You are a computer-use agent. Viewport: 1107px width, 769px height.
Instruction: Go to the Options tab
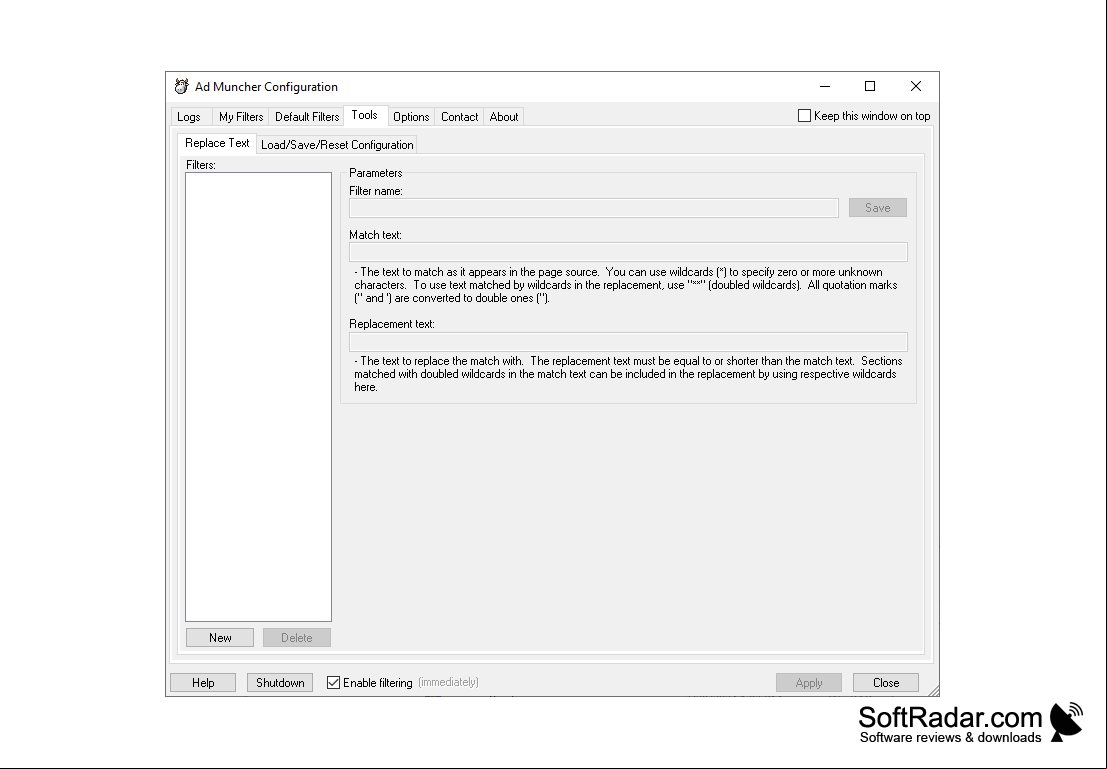411,117
